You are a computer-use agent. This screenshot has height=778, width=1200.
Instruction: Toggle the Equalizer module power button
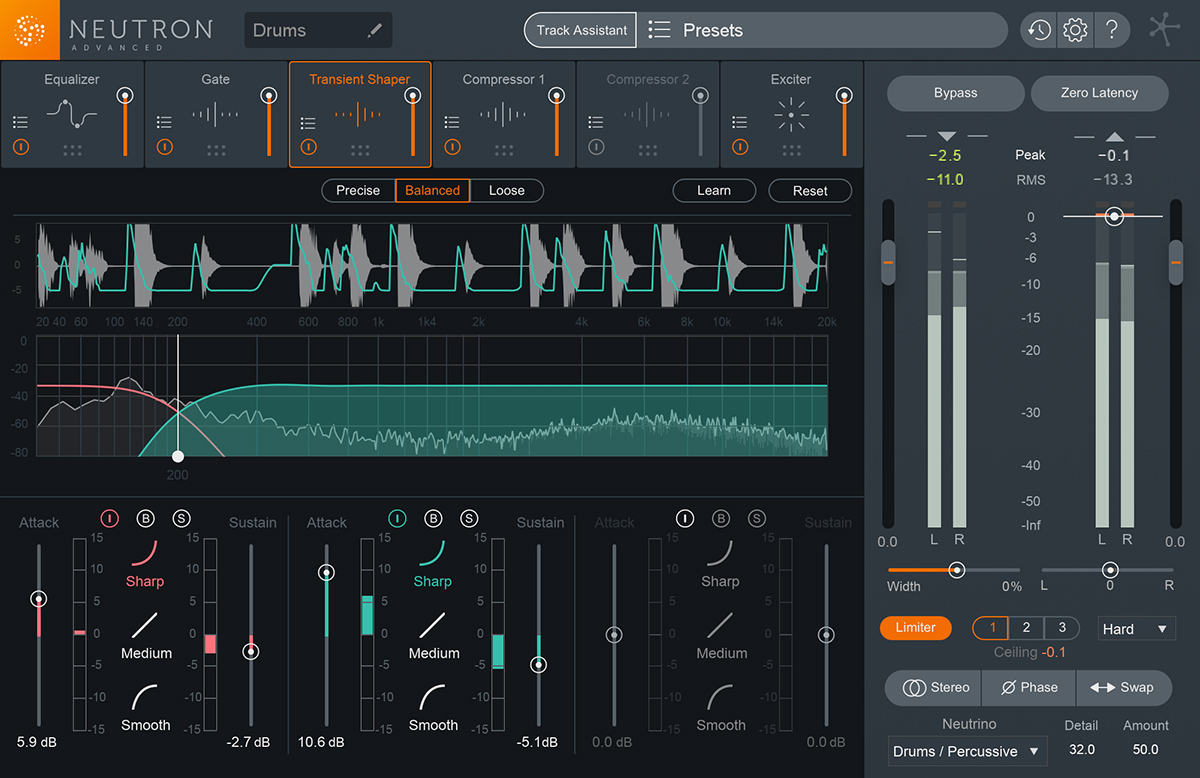[21, 147]
